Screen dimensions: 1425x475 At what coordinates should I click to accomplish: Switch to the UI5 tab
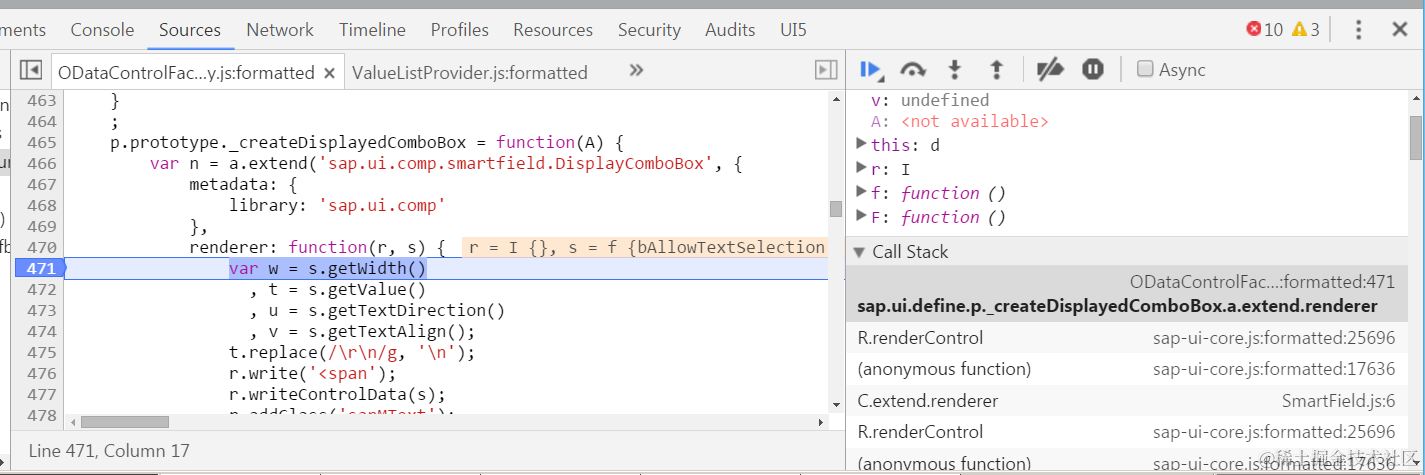click(793, 30)
